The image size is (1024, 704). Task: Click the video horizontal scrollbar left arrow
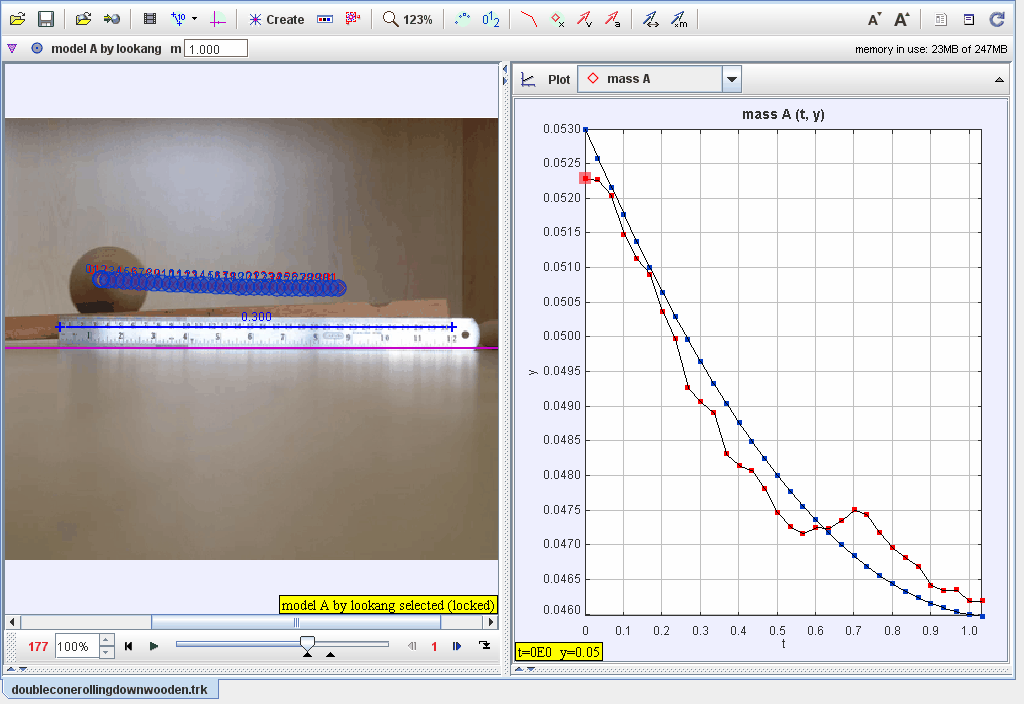pyautogui.click(x=12, y=622)
